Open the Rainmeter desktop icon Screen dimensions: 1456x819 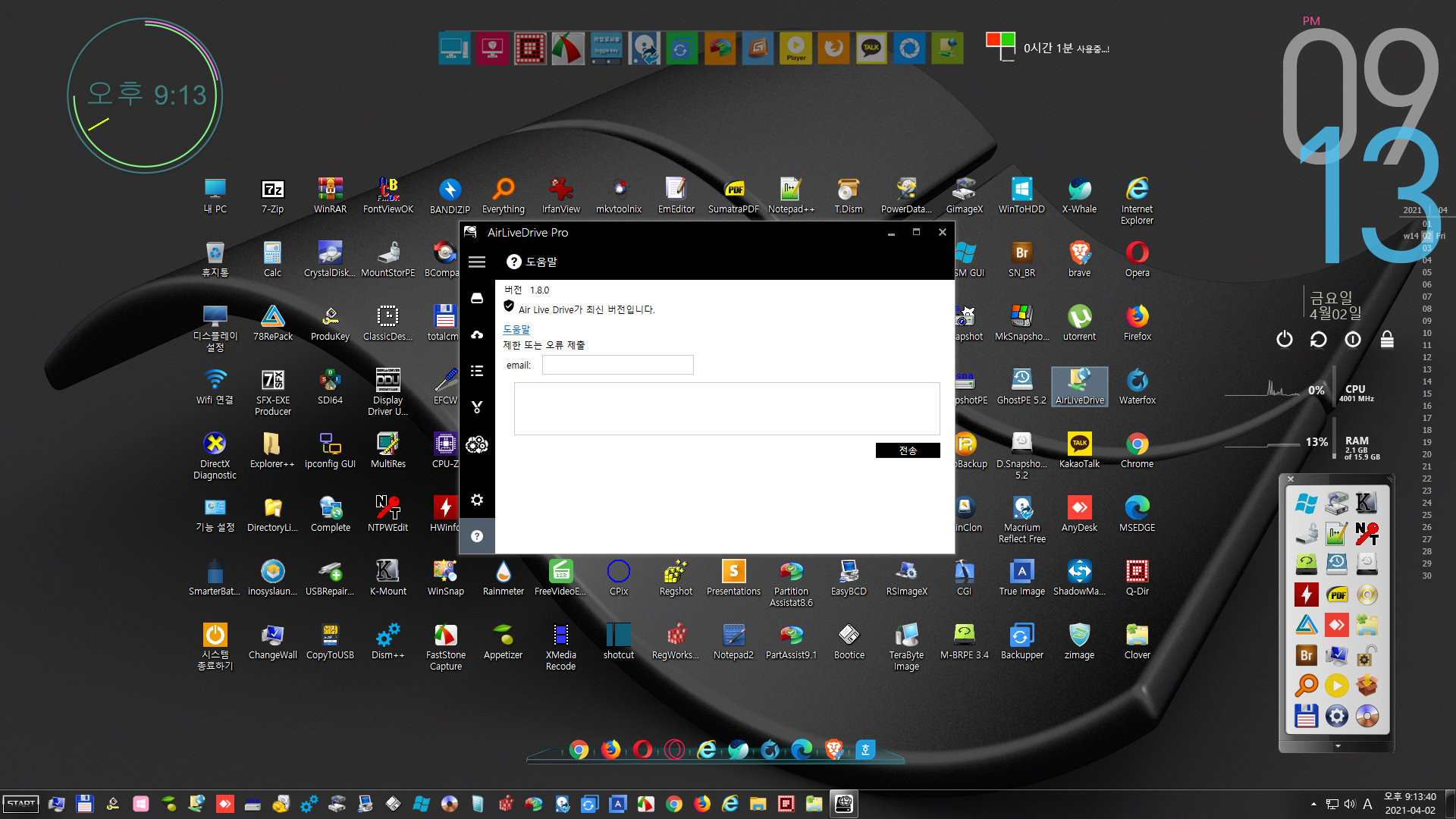click(503, 578)
